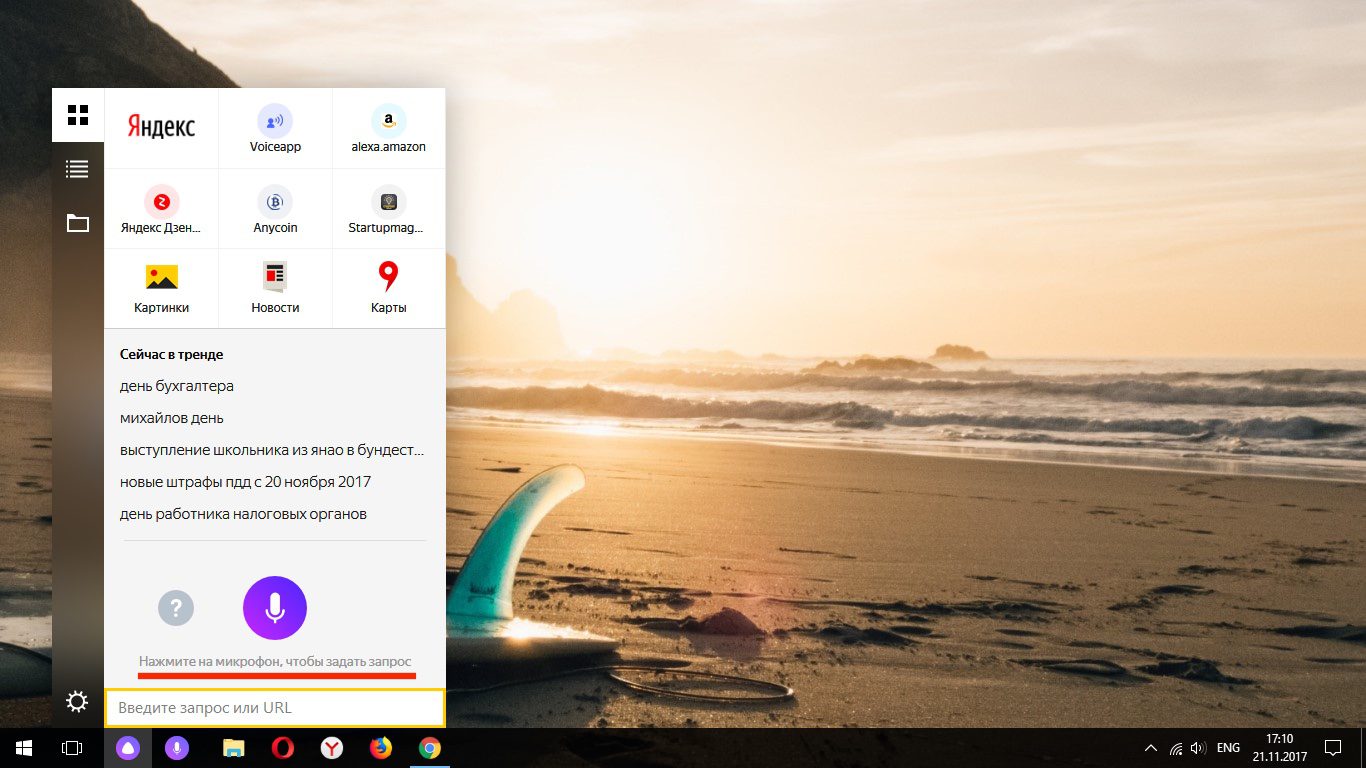
Task: Open the Яндекс tile
Action: [161, 128]
